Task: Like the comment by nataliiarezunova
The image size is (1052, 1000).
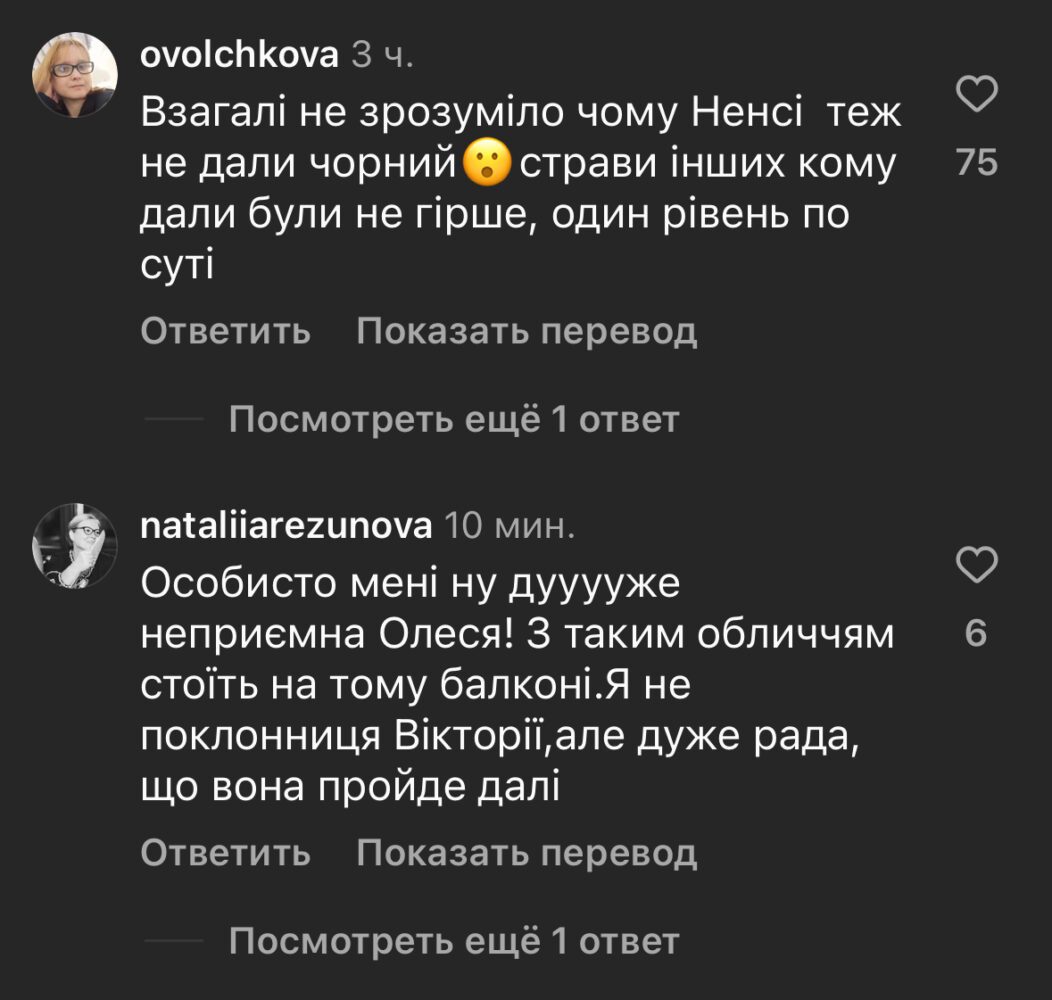Action: click(977, 566)
